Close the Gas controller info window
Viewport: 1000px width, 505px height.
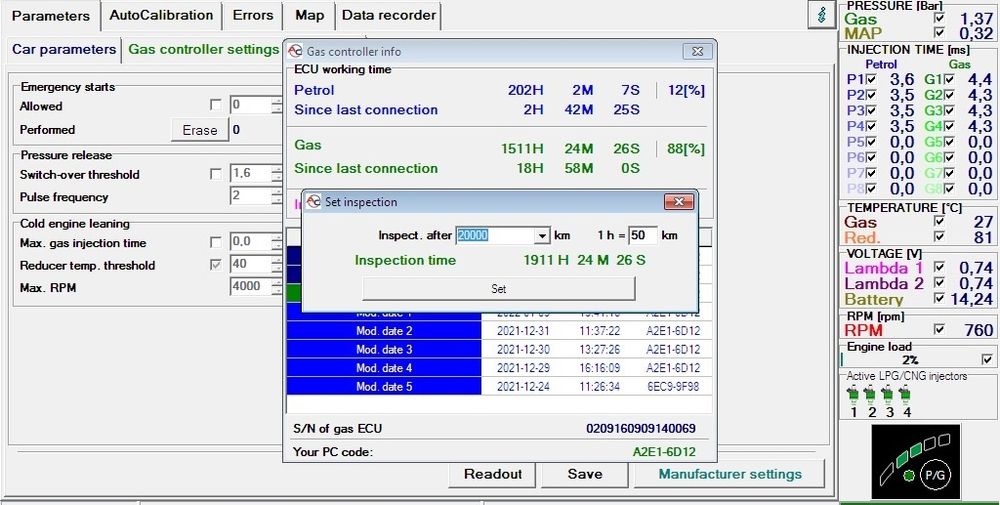(696, 52)
